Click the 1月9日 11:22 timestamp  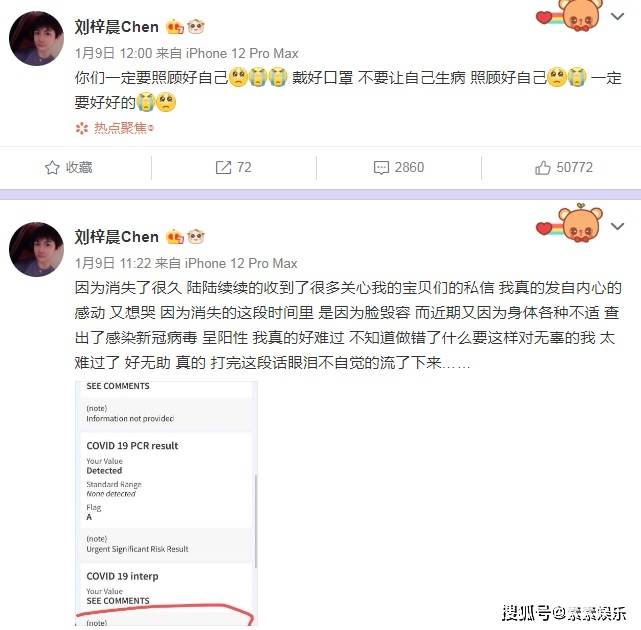click(113, 263)
